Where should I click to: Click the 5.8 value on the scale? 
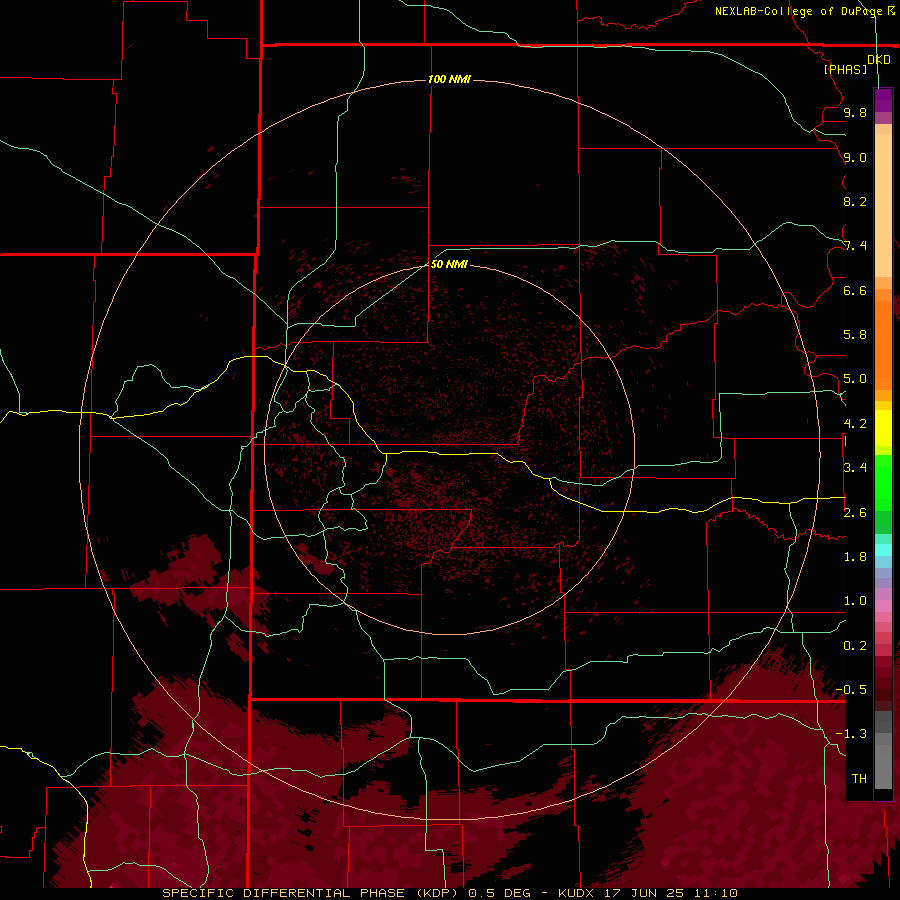point(855,335)
